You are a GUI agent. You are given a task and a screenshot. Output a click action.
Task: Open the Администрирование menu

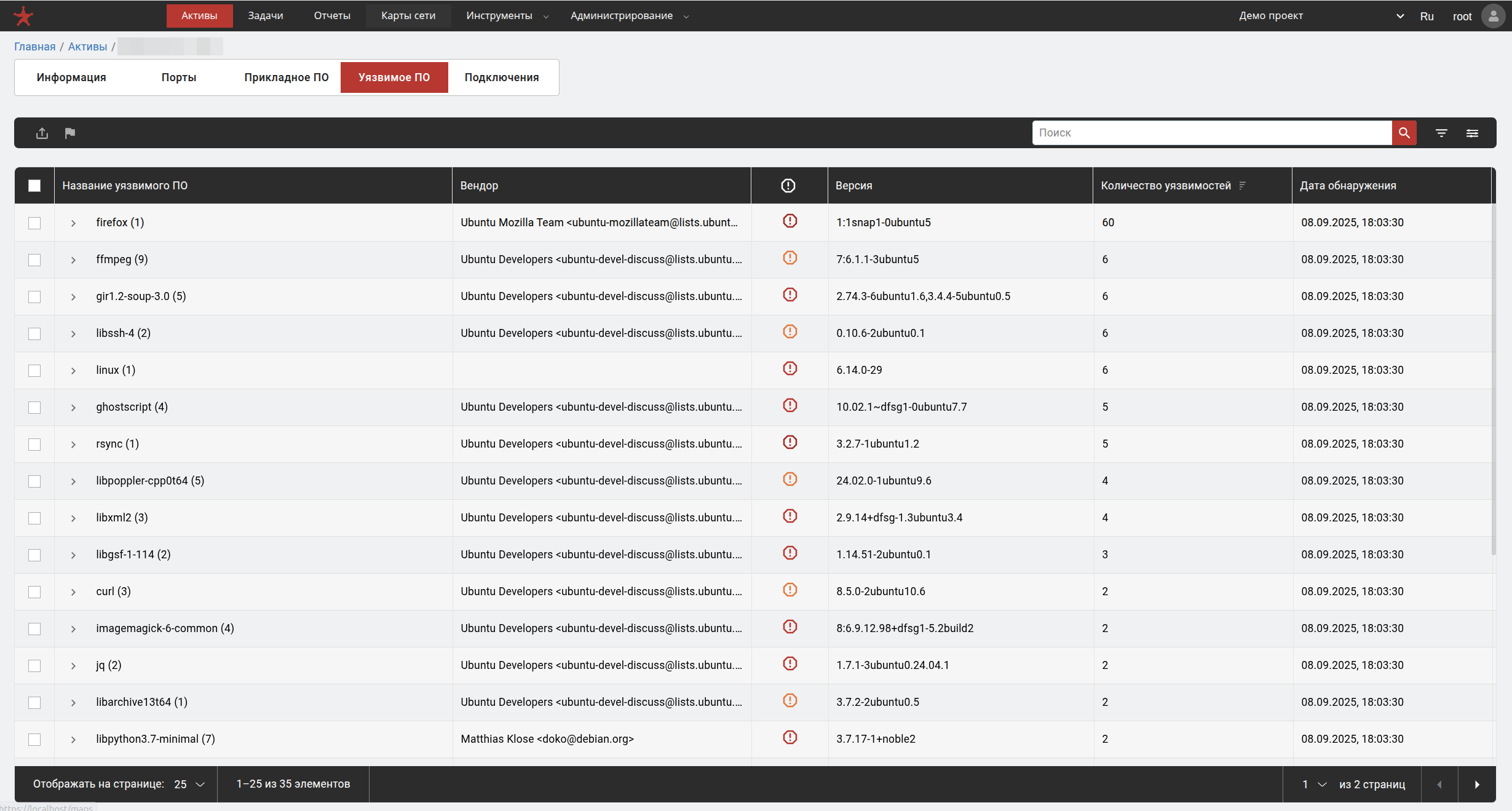point(629,16)
